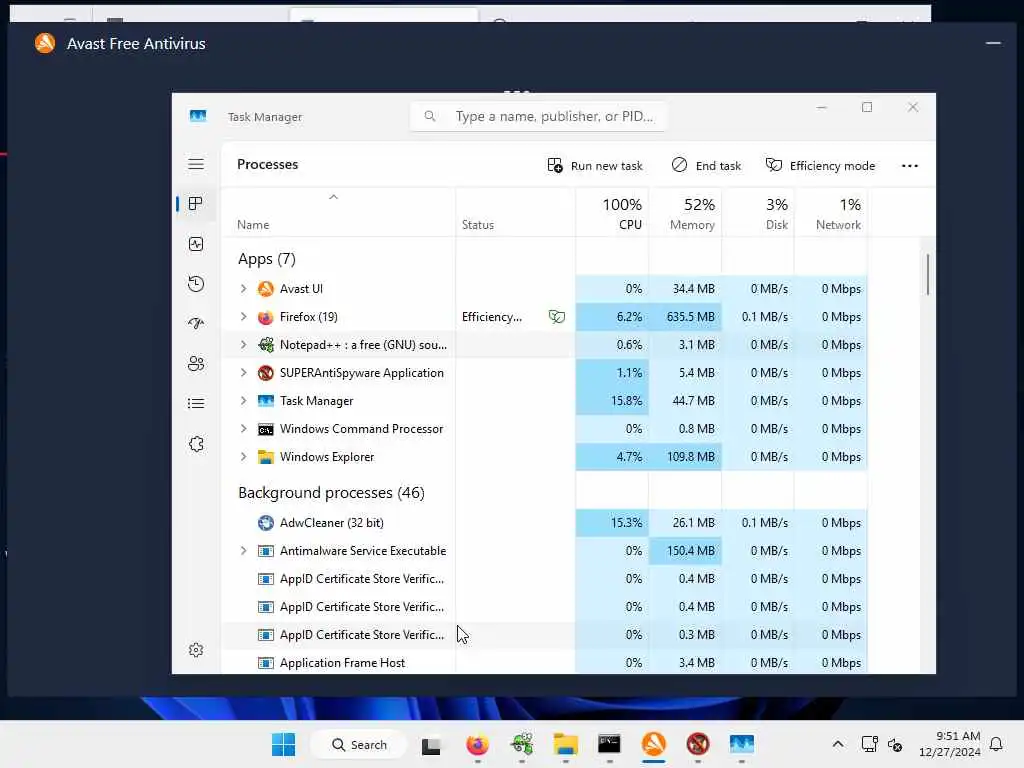This screenshot has height=768, width=1024.
Task: Sort processes by Memory column
Action: point(685,212)
